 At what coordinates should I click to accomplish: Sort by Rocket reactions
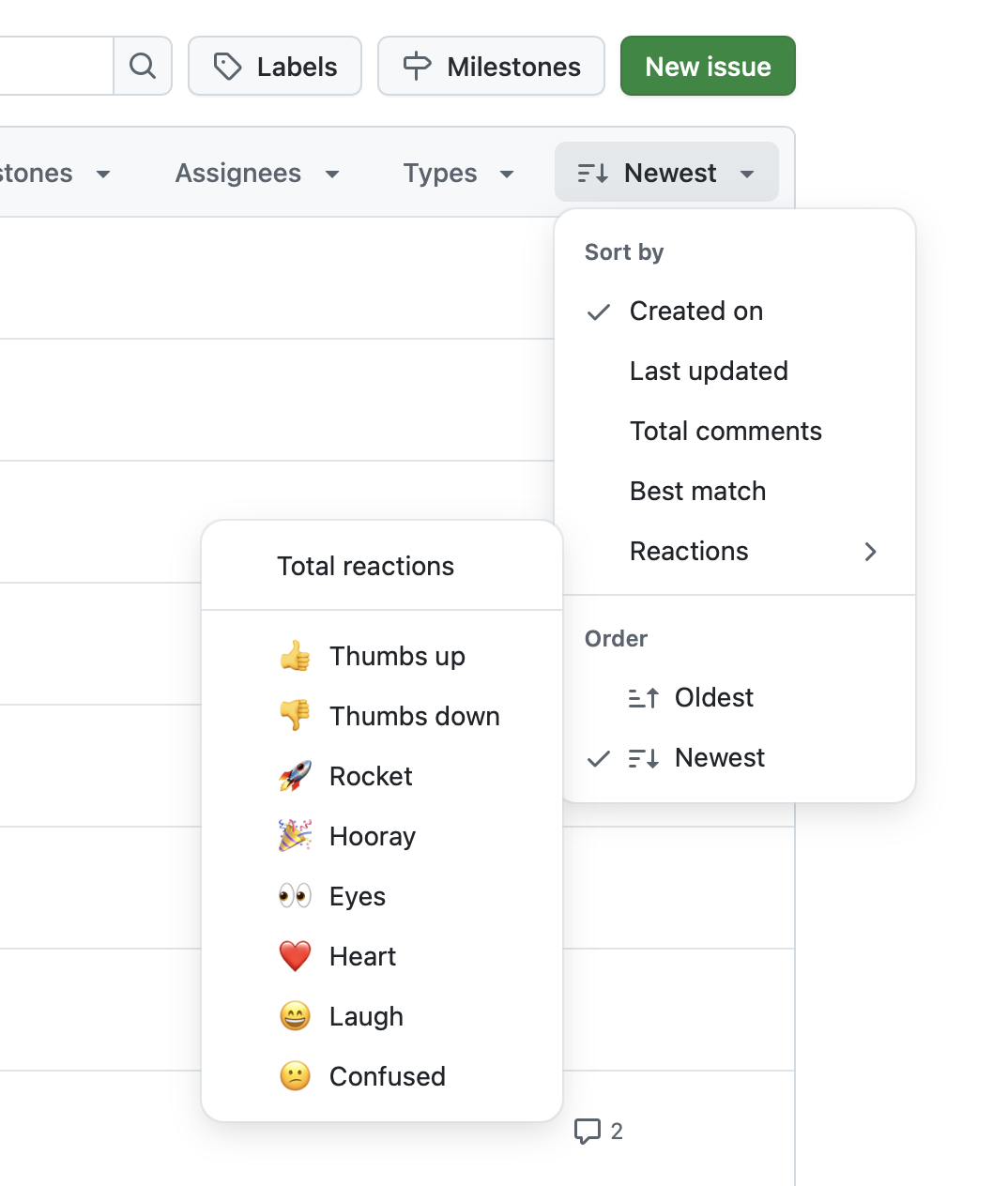tap(371, 776)
